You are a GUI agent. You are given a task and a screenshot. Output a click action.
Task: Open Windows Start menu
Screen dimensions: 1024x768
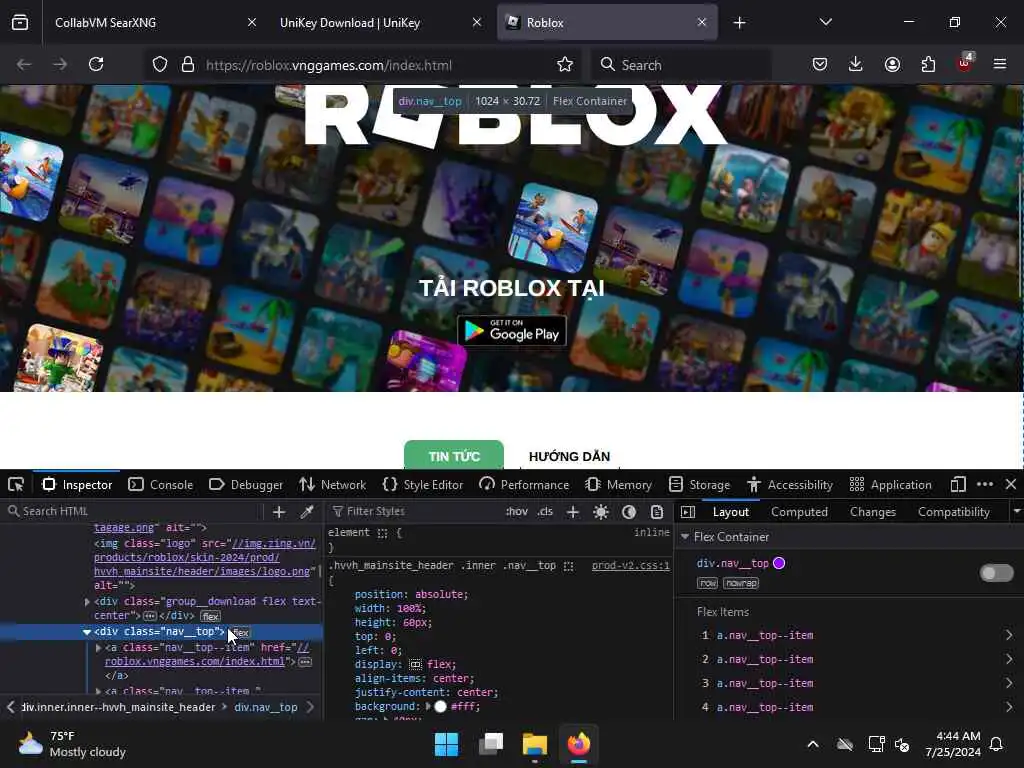[447, 744]
